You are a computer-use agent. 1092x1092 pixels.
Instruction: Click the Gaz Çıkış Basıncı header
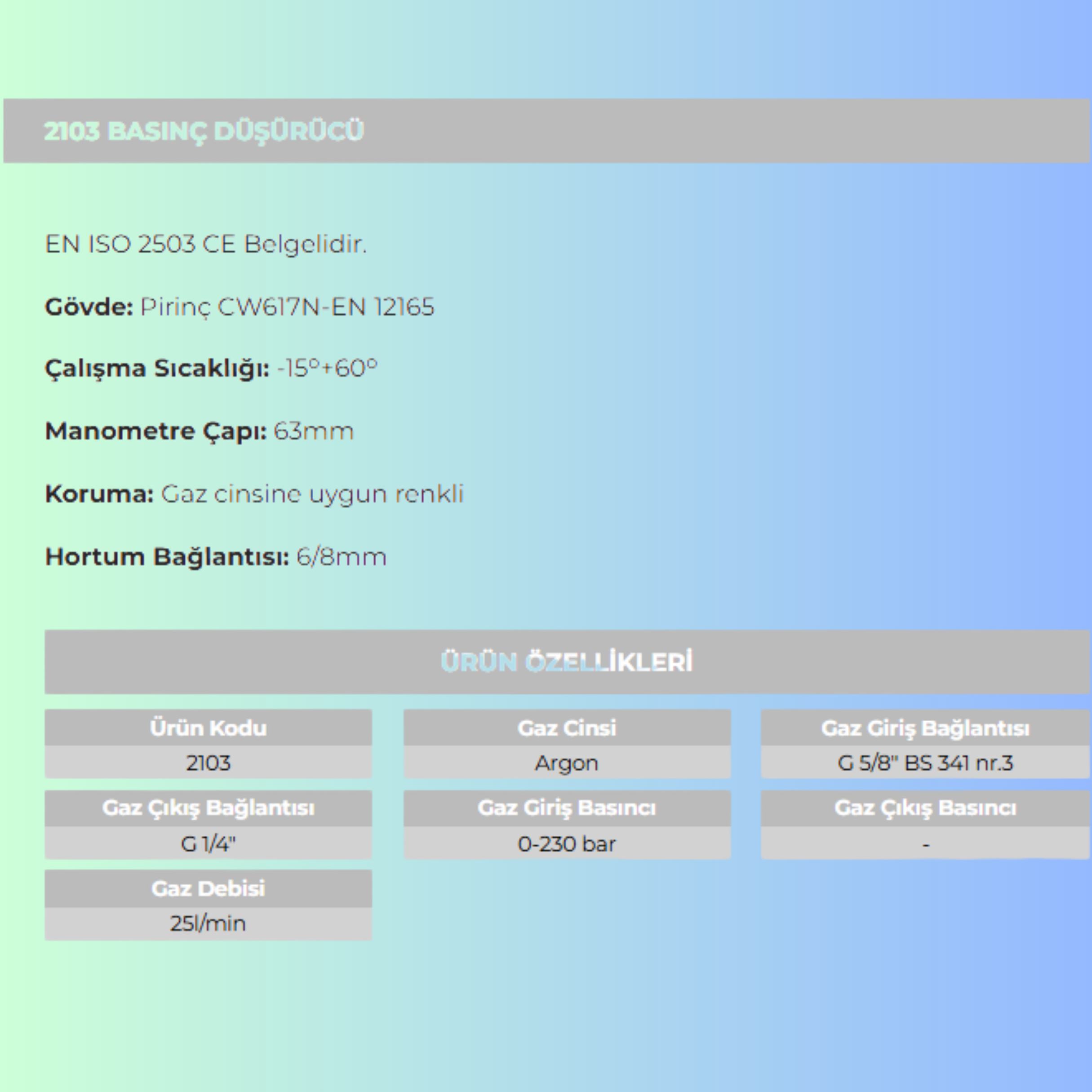click(x=925, y=808)
